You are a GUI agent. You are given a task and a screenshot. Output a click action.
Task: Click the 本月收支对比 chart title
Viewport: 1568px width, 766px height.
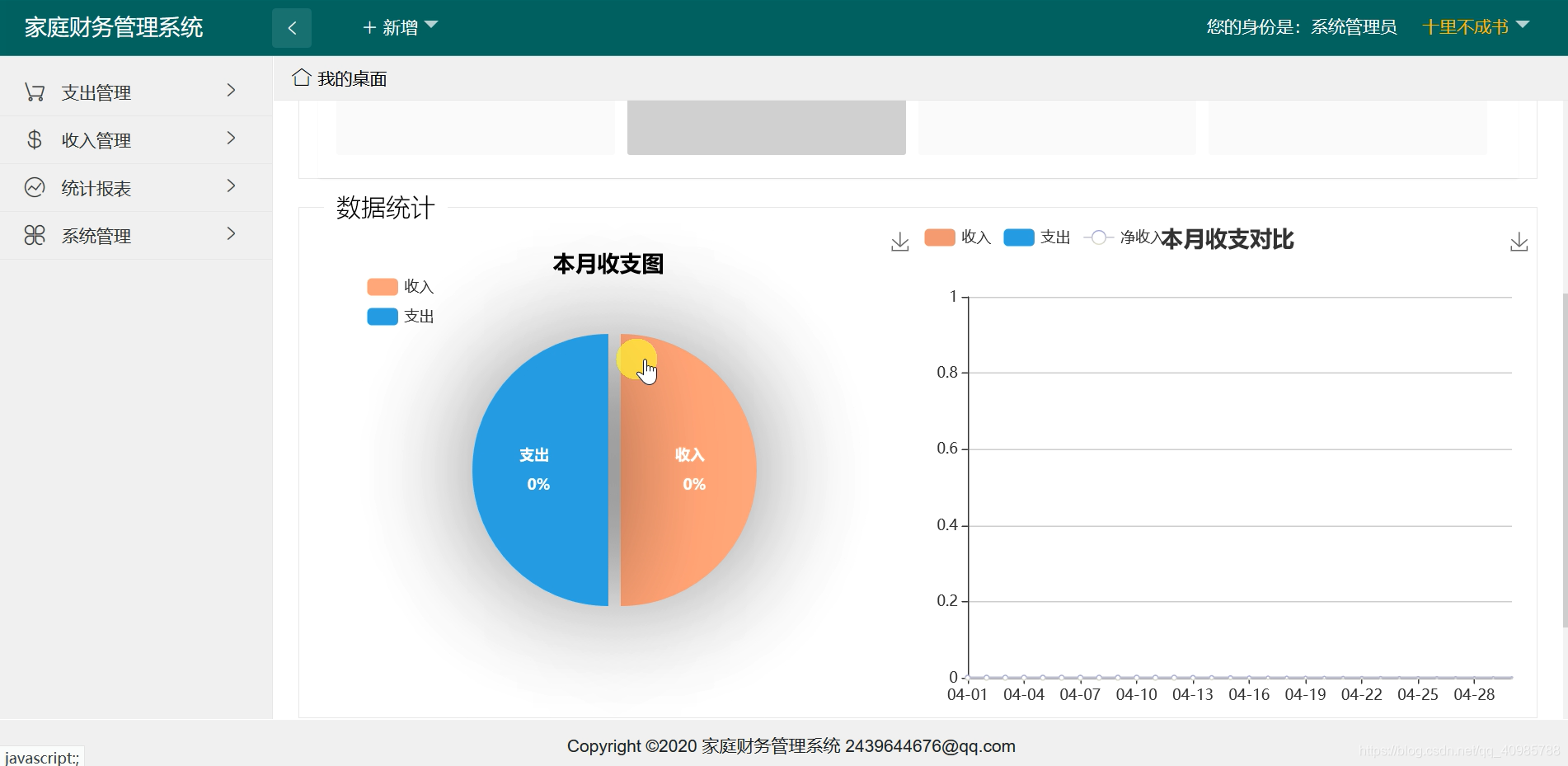pyautogui.click(x=1228, y=239)
